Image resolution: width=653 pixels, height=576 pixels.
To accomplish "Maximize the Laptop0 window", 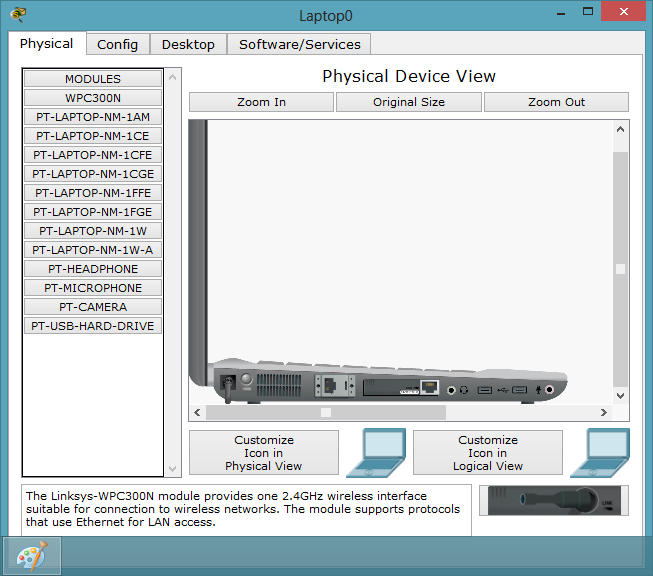I will click(588, 12).
